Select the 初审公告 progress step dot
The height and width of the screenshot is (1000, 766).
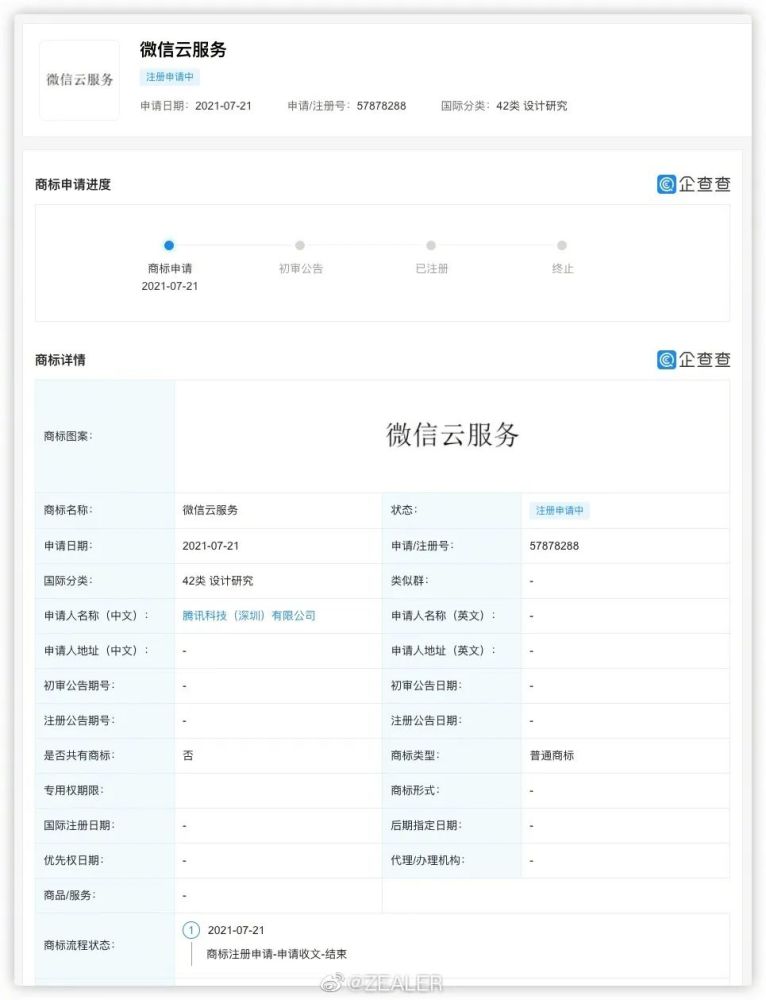pyautogui.click(x=300, y=245)
